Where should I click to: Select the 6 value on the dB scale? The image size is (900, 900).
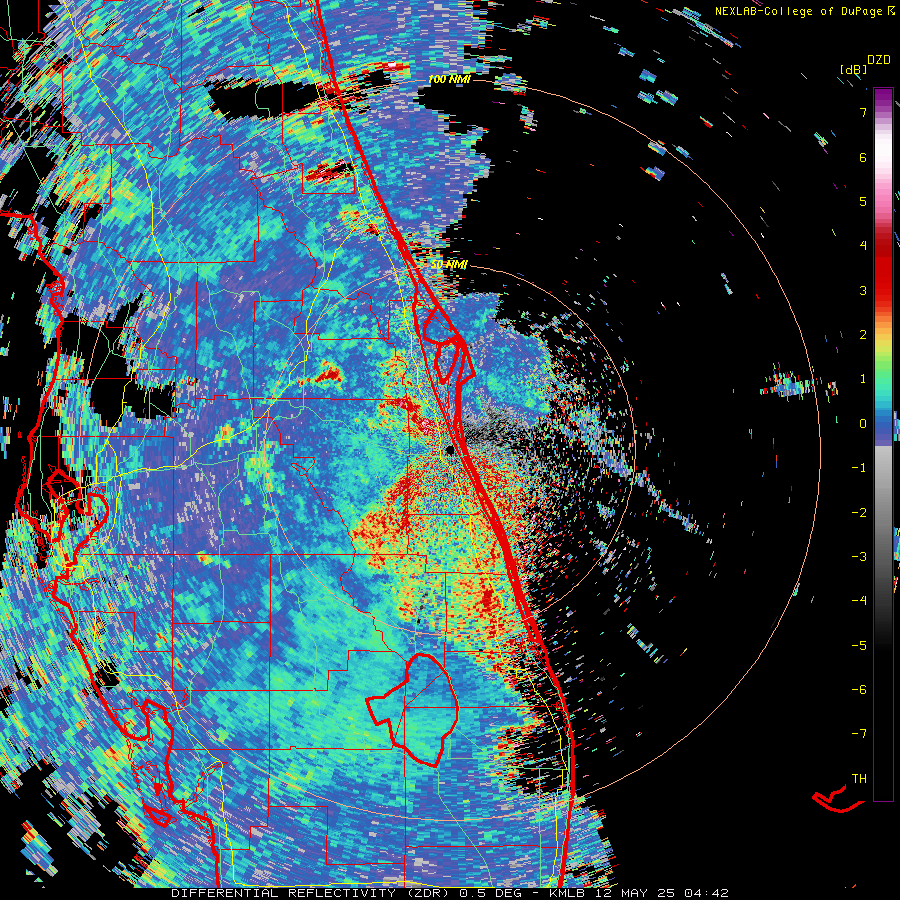[x=863, y=157]
